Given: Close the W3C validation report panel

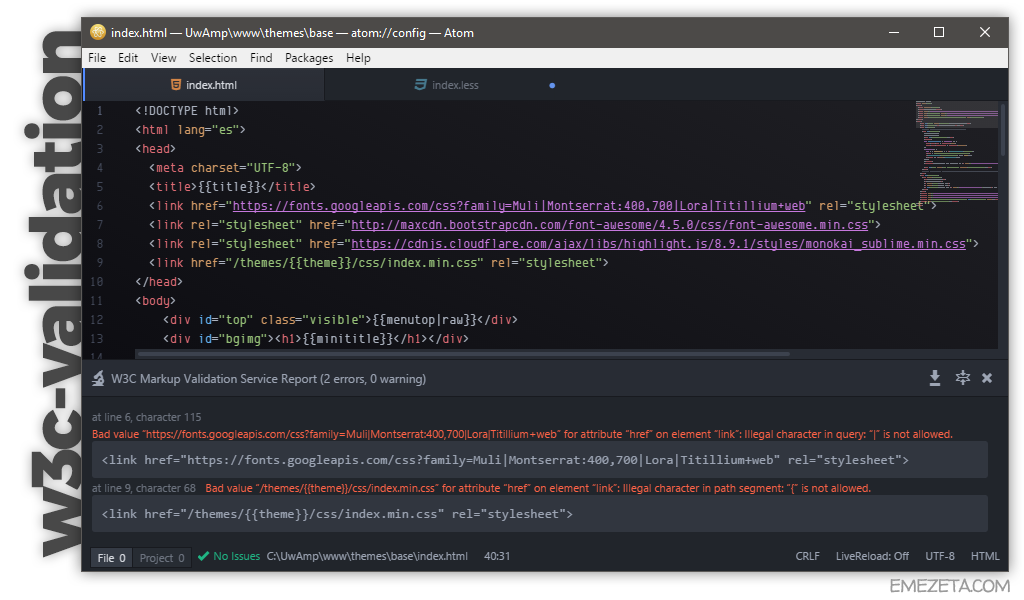Looking at the screenshot, I should coord(987,378).
